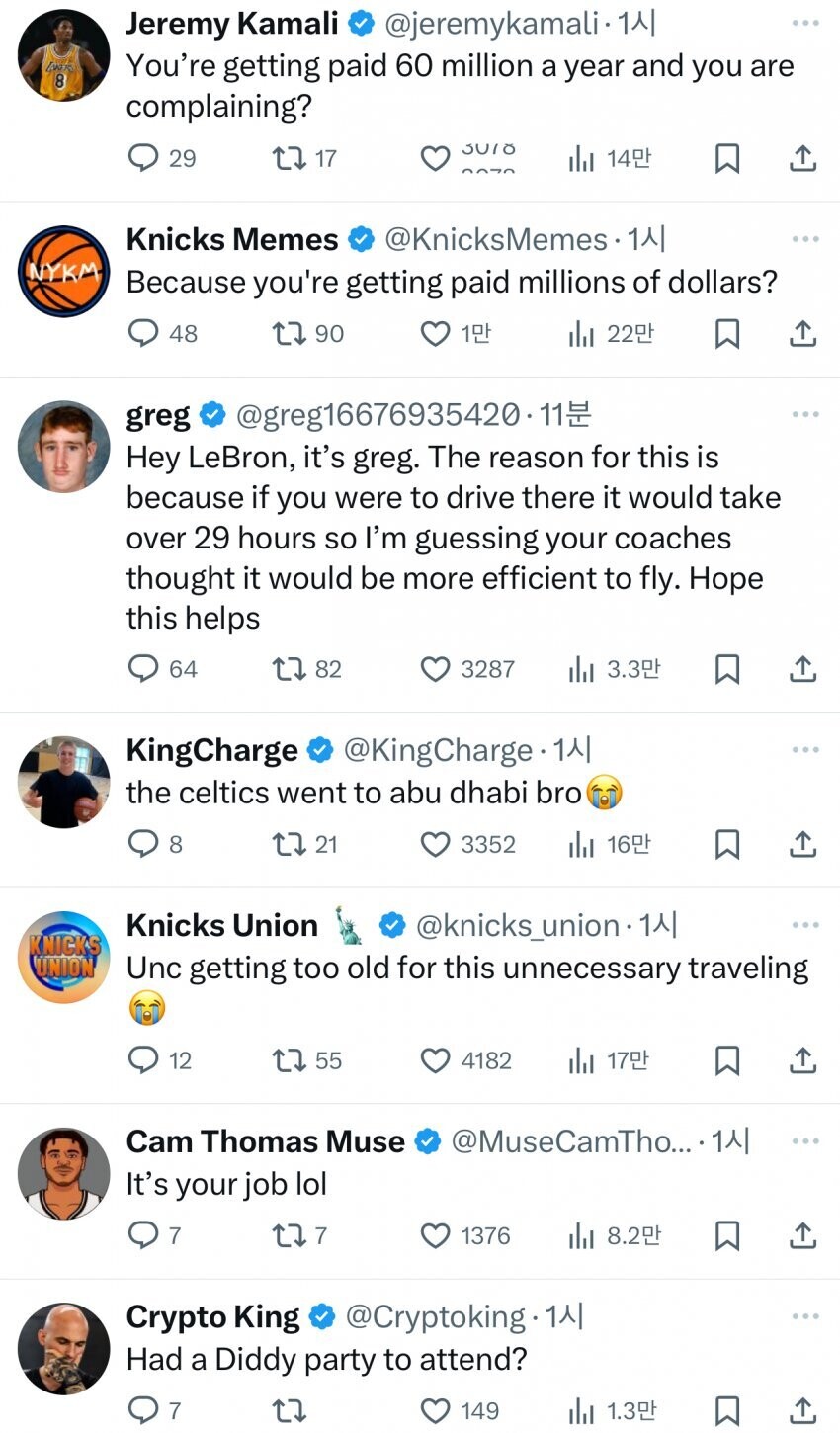
Task: Share the Crypto King tweet
Action: coord(803,1411)
